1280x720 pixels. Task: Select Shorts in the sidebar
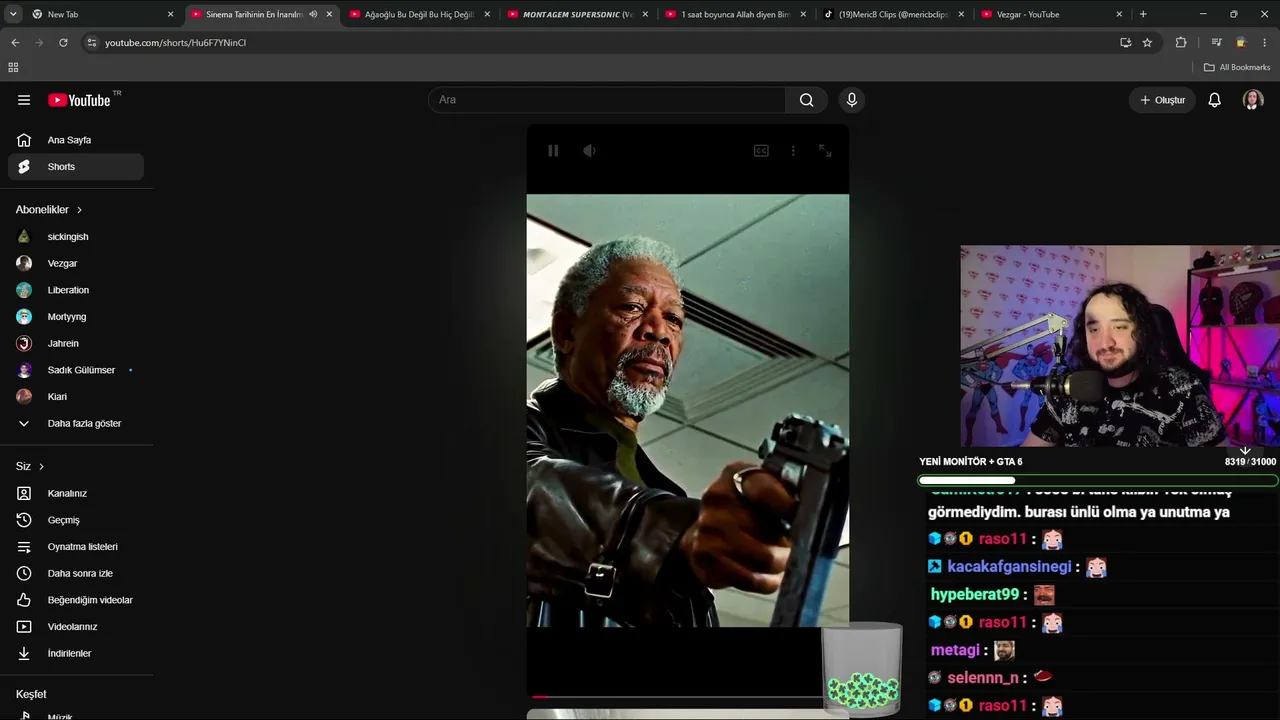[76, 167]
